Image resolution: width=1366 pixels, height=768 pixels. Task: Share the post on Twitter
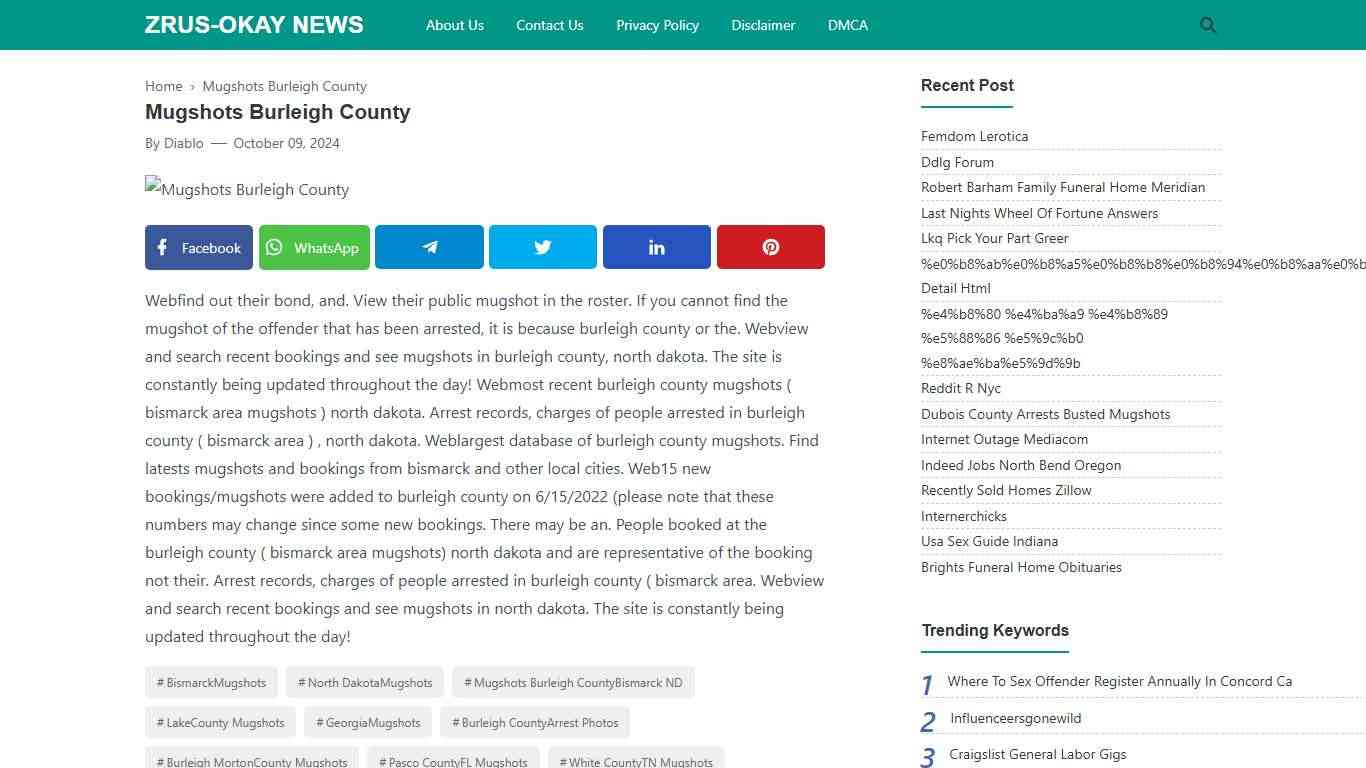pyautogui.click(x=542, y=247)
